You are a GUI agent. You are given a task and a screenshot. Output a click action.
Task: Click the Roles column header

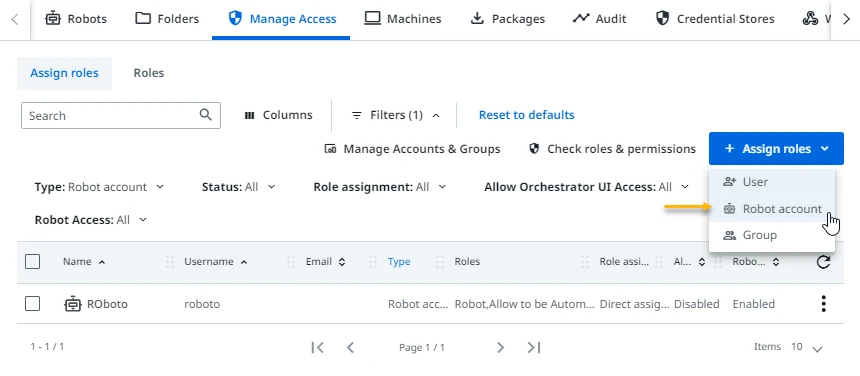467,261
